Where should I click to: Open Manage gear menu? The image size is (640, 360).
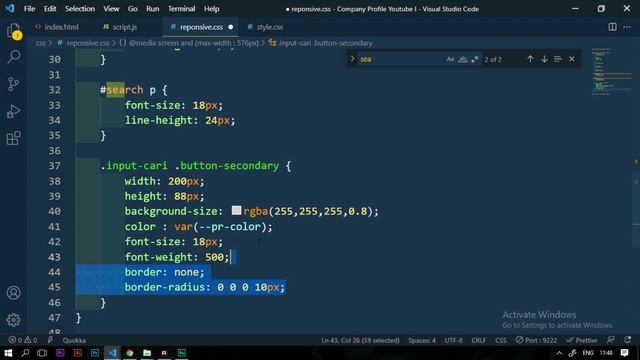[x=13, y=320]
